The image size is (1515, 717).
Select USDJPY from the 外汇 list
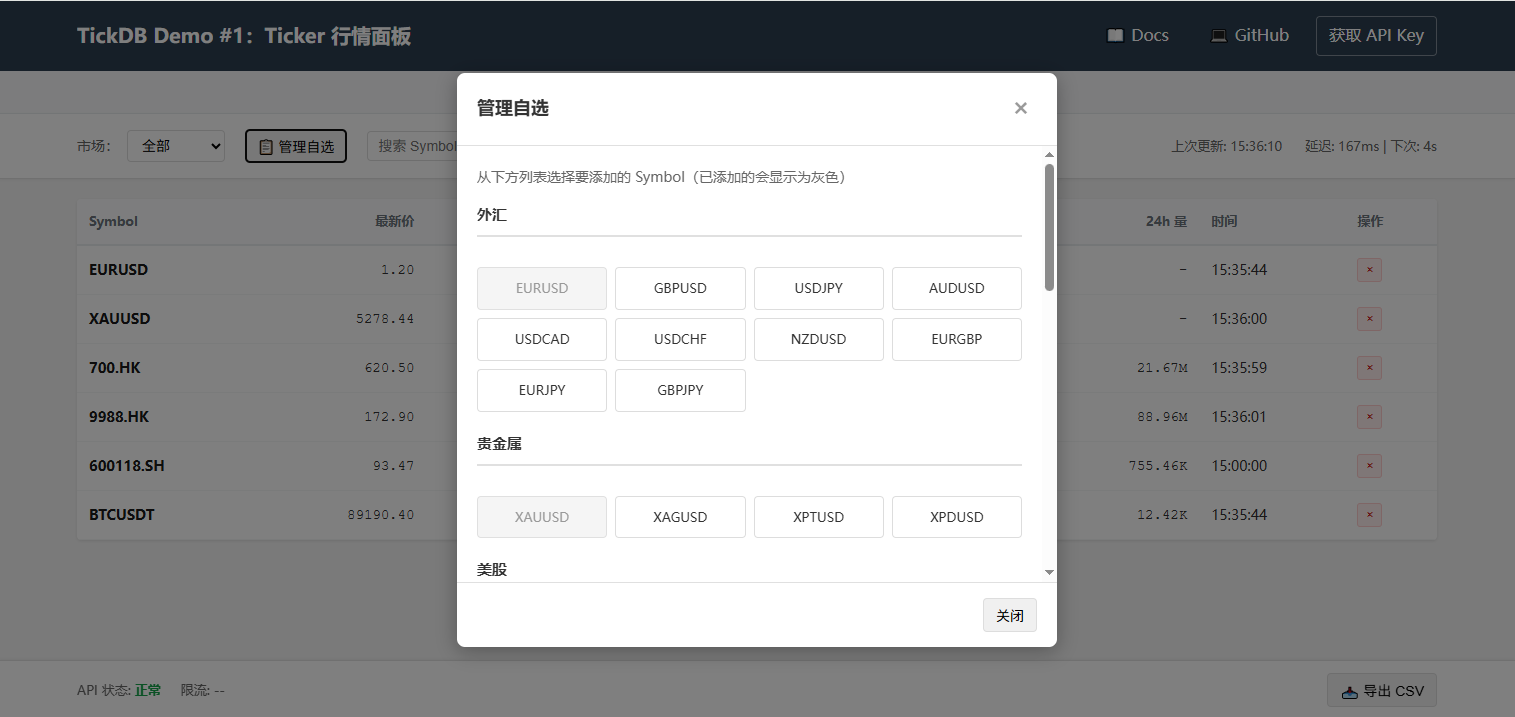click(818, 288)
